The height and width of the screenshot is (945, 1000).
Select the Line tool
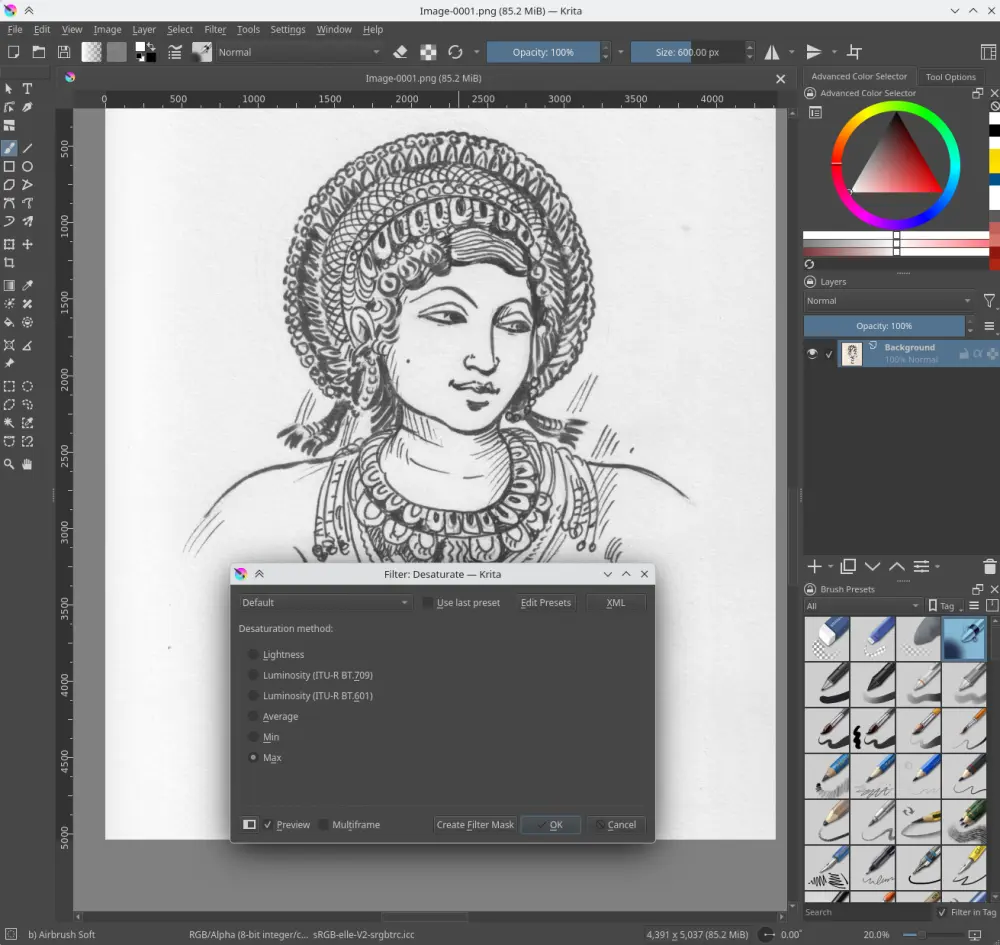(27, 148)
